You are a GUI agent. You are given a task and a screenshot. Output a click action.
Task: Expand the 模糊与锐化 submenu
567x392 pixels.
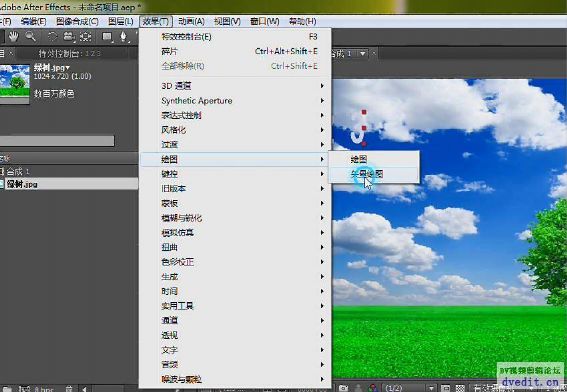tap(235, 218)
